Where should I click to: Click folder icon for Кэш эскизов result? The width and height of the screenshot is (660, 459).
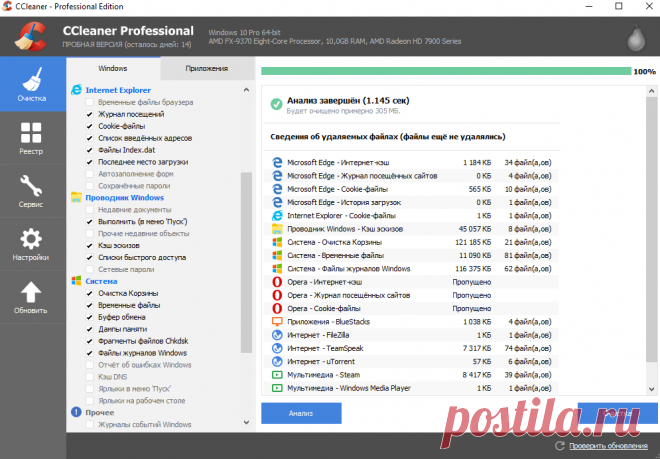[x=277, y=229]
